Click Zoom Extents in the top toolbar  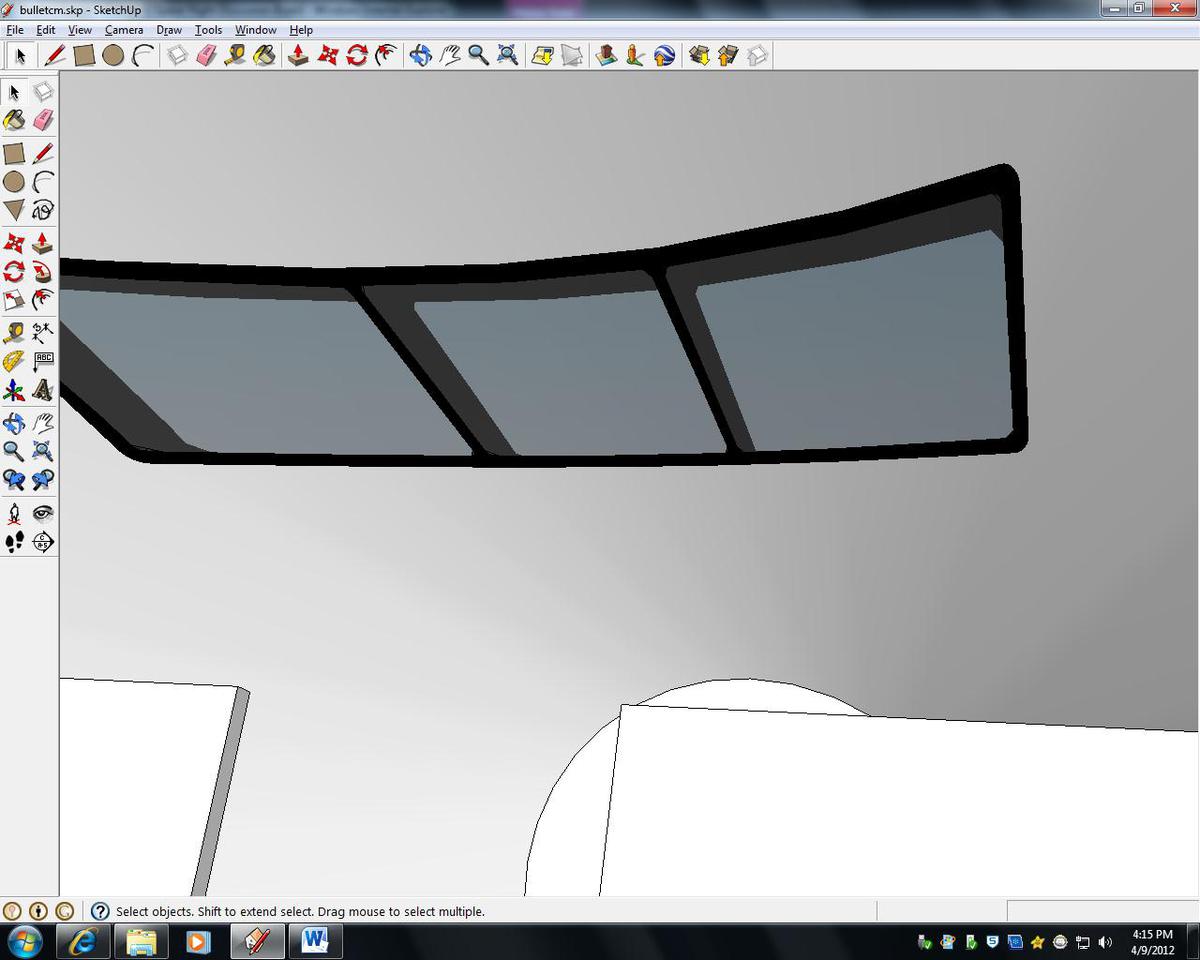[507, 55]
